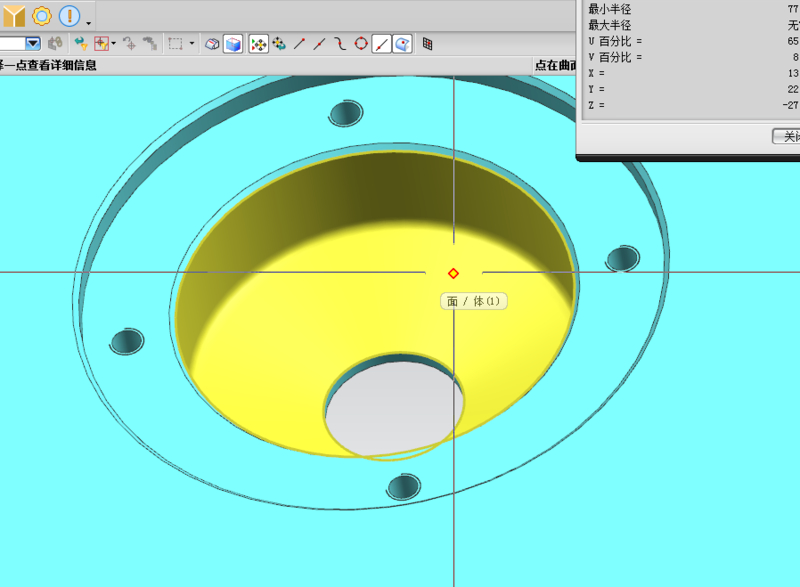
Task: Enable end point snap on line
Action: point(299,44)
